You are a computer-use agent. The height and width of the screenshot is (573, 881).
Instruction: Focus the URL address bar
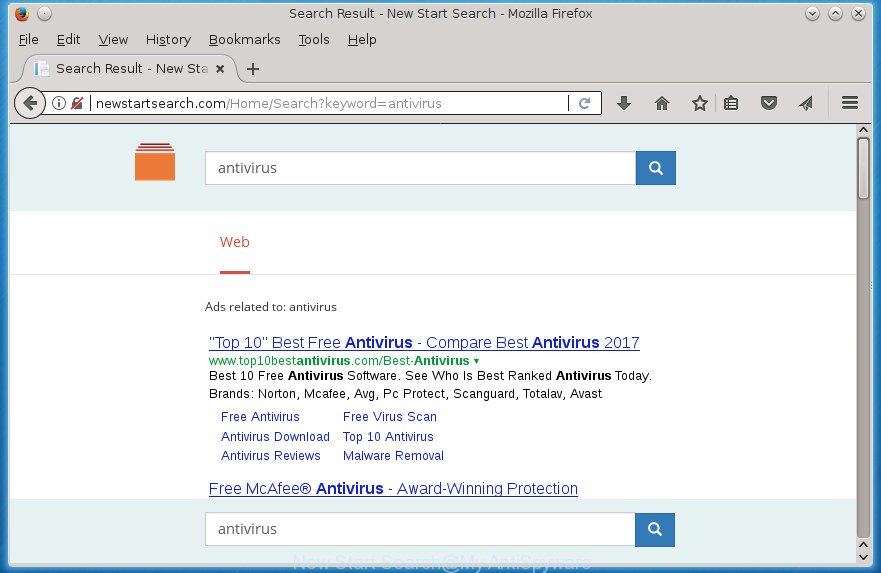329,103
